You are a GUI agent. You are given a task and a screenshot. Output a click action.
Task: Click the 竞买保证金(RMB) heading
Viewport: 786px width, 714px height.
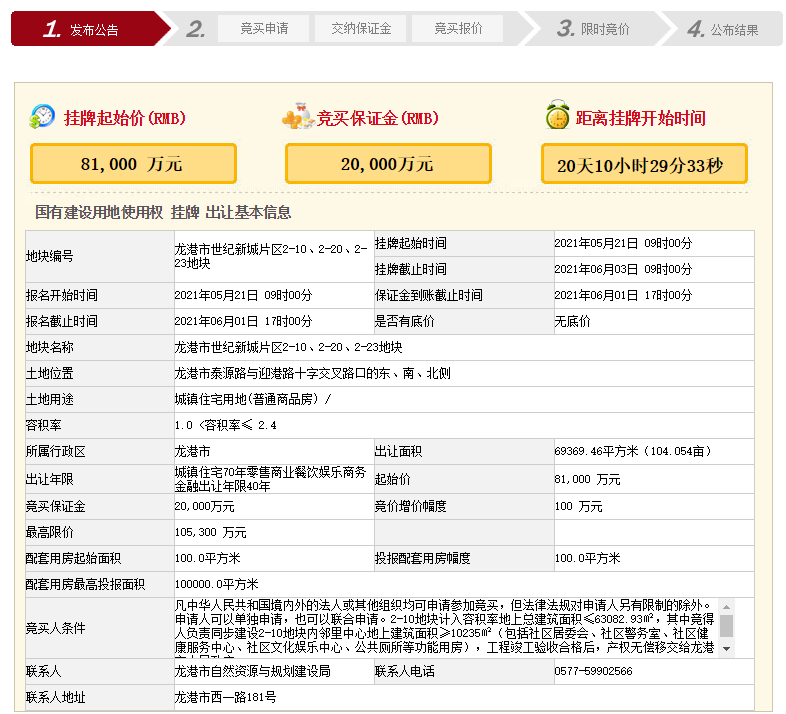[x=378, y=118]
